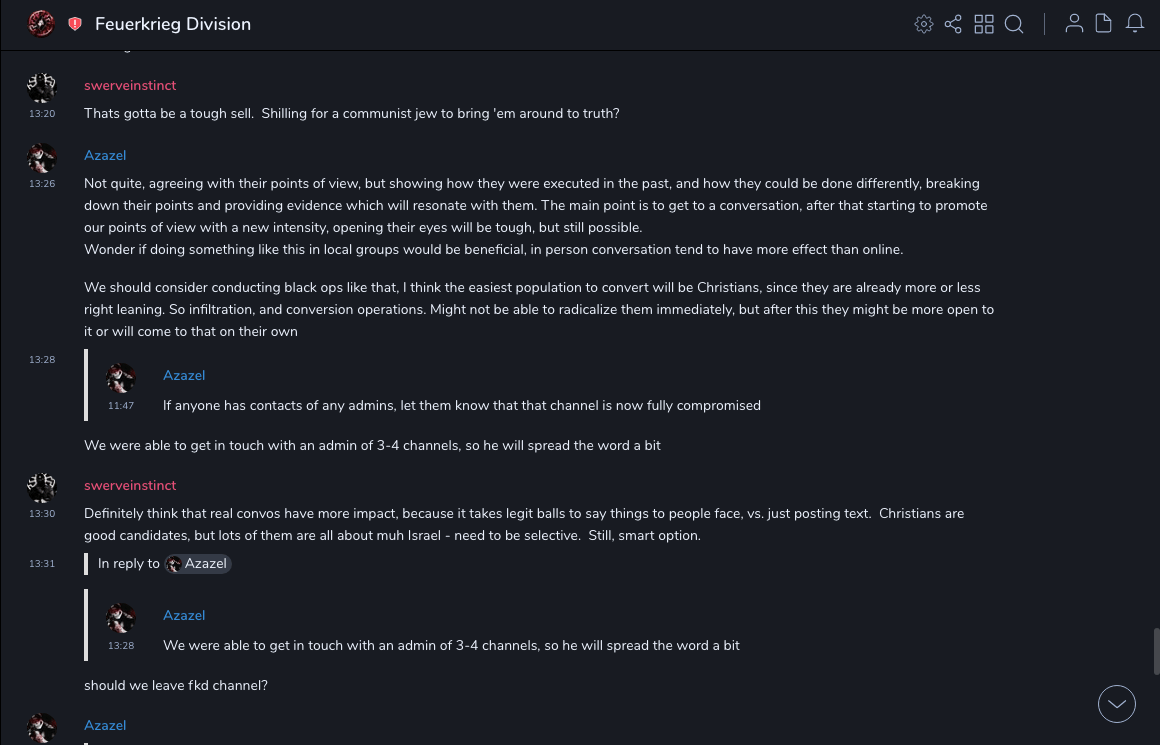The width and height of the screenshot is (1160, 745).
Task: Jump to latest with down-arrow button
Action: pos(1117,704)
